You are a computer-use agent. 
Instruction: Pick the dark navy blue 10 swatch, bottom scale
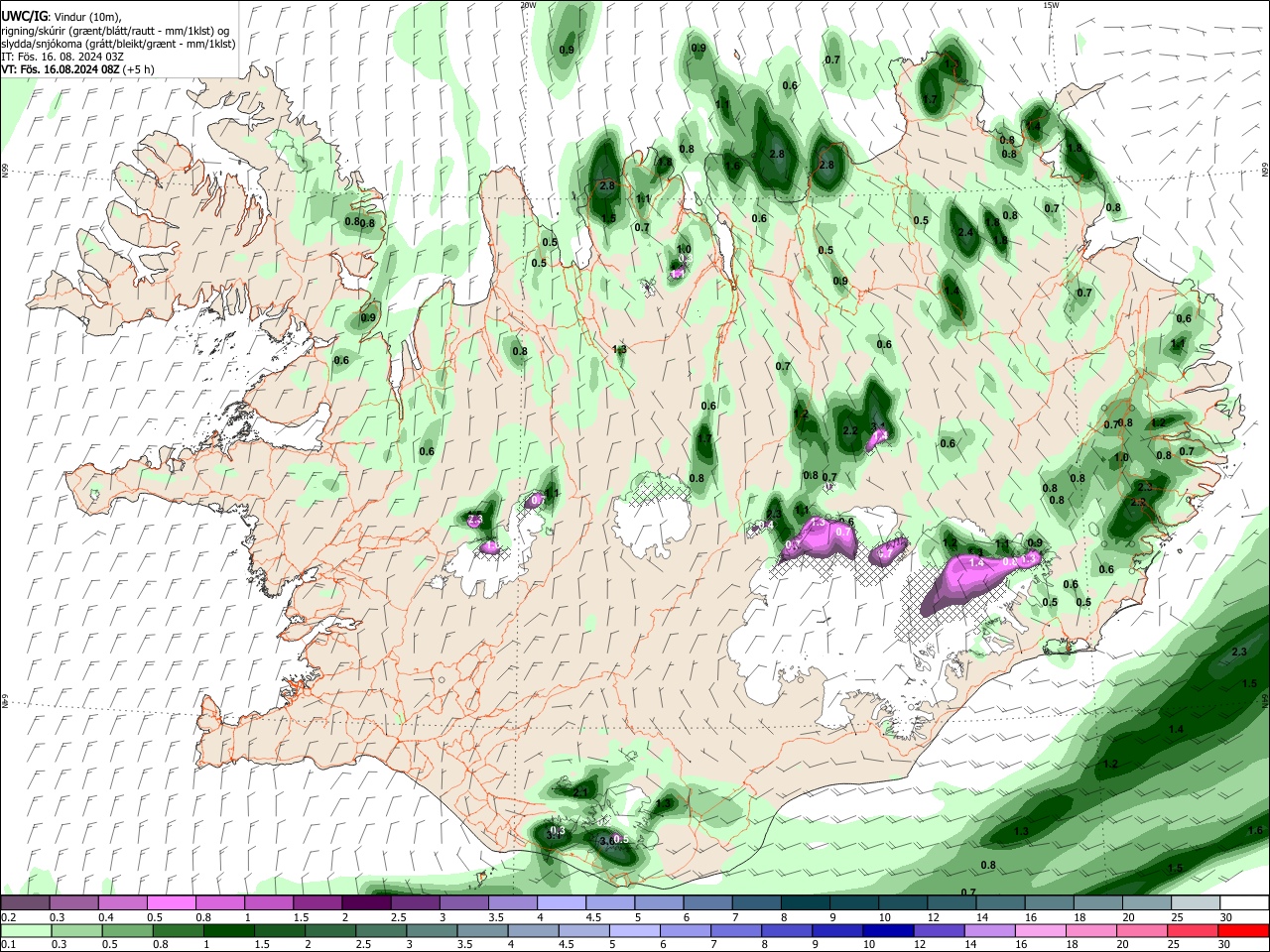point(886,930)
